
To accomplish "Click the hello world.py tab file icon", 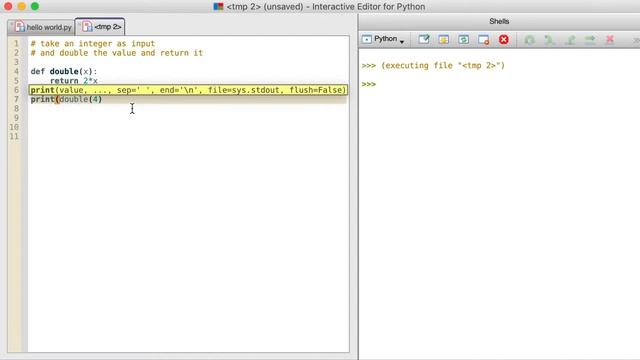I will click(19, 27).
